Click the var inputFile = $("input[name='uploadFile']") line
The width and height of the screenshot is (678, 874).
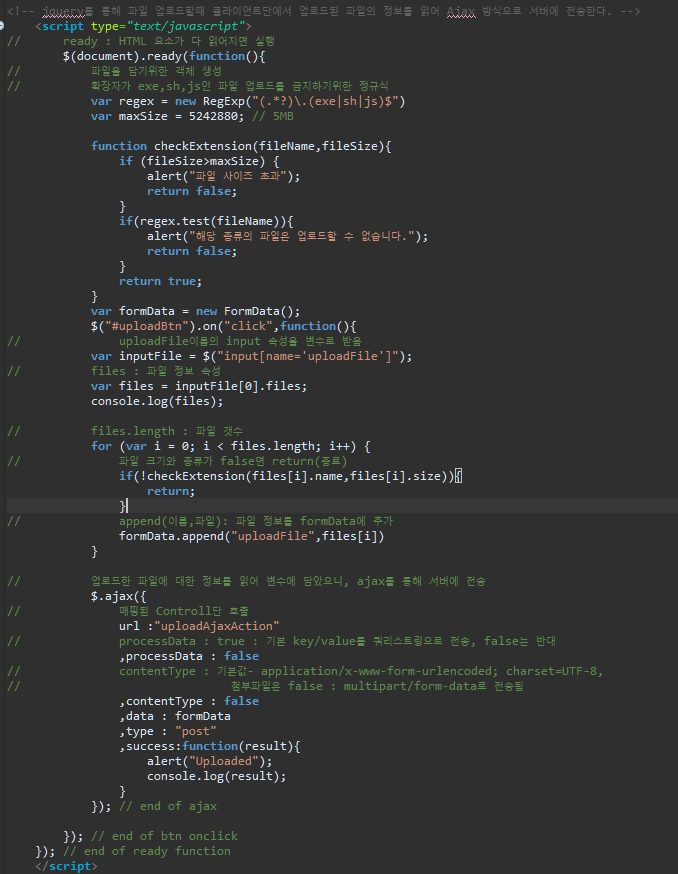[x=251, y=357]
